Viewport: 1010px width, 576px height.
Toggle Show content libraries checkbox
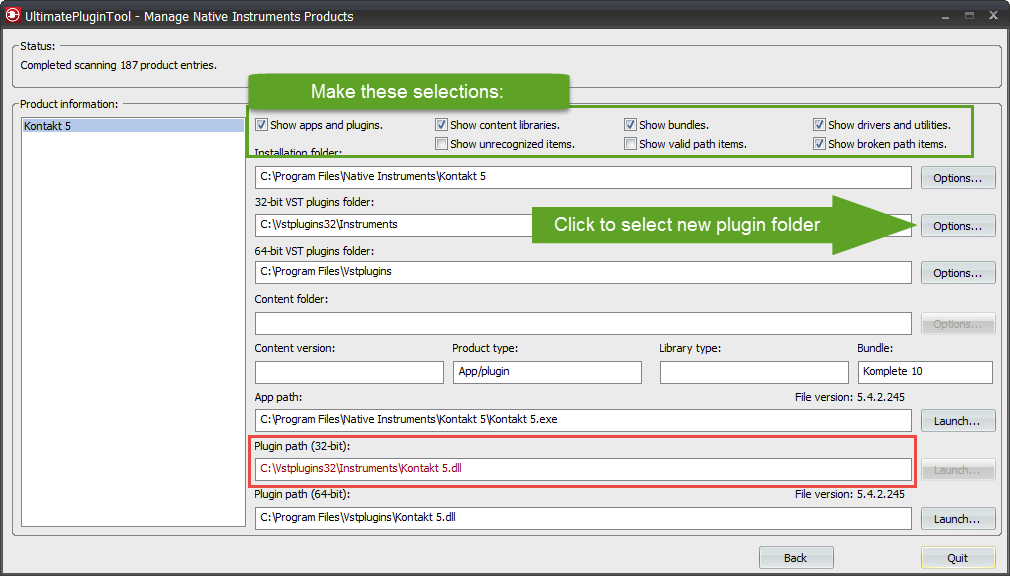point(441,125)
